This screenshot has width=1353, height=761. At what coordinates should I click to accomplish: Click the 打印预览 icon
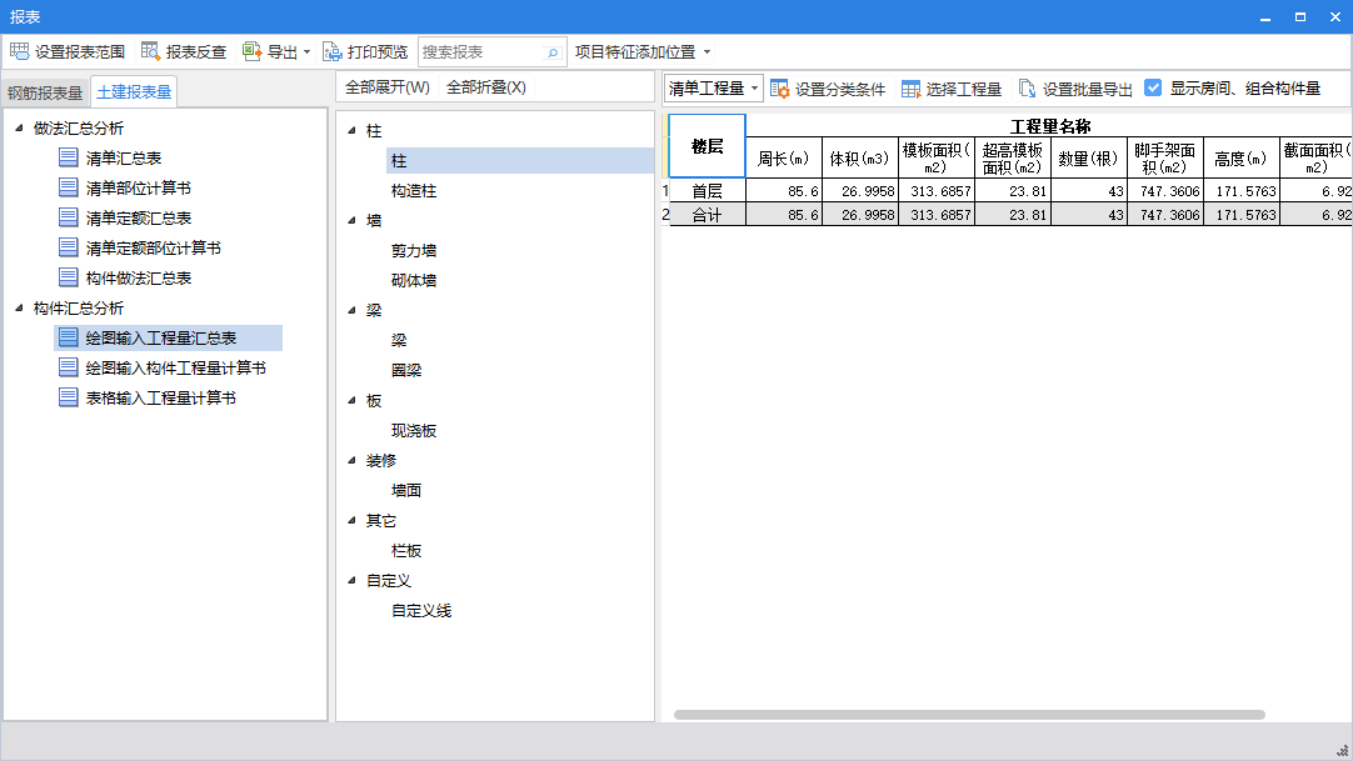(333, 51)
